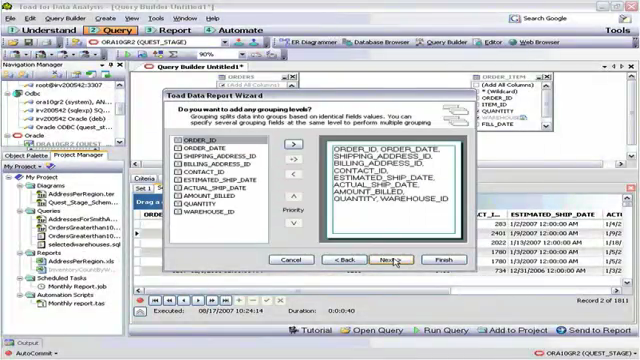This screenshot has width=640, height=360.
Task: Click the save disk toolbar icon
Action: [28, 42]
